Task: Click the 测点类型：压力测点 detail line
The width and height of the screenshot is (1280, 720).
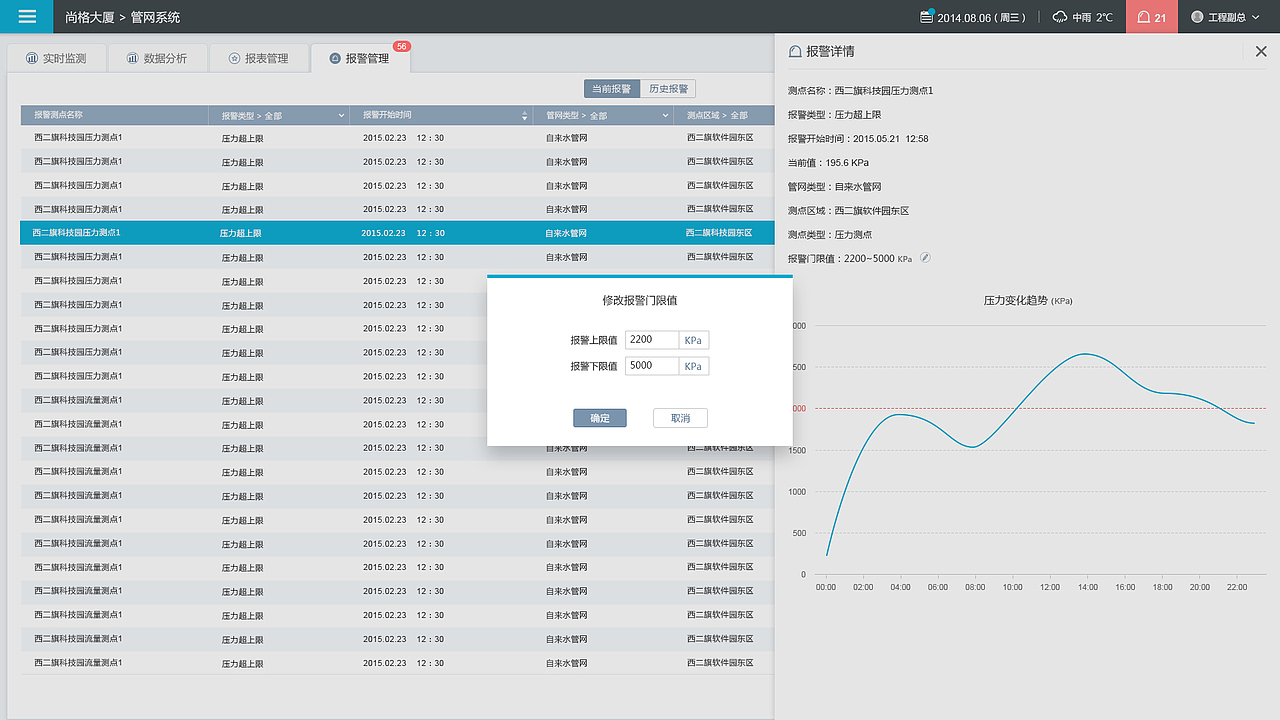Action: (830, 235)
